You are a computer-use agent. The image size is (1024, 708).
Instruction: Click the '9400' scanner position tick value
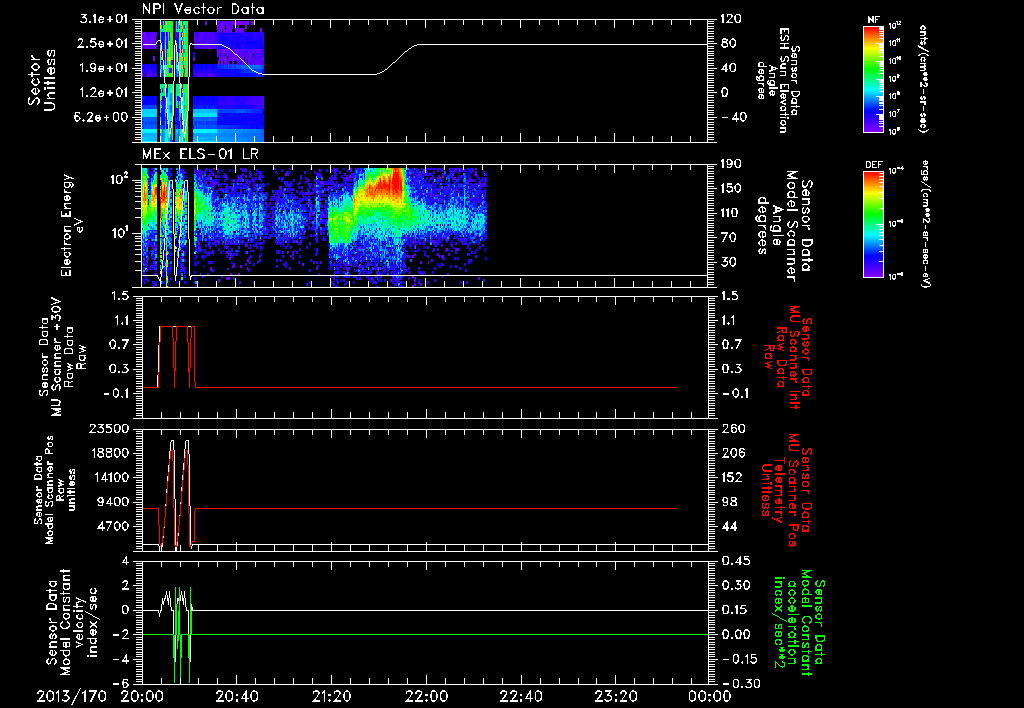point(114,502)
